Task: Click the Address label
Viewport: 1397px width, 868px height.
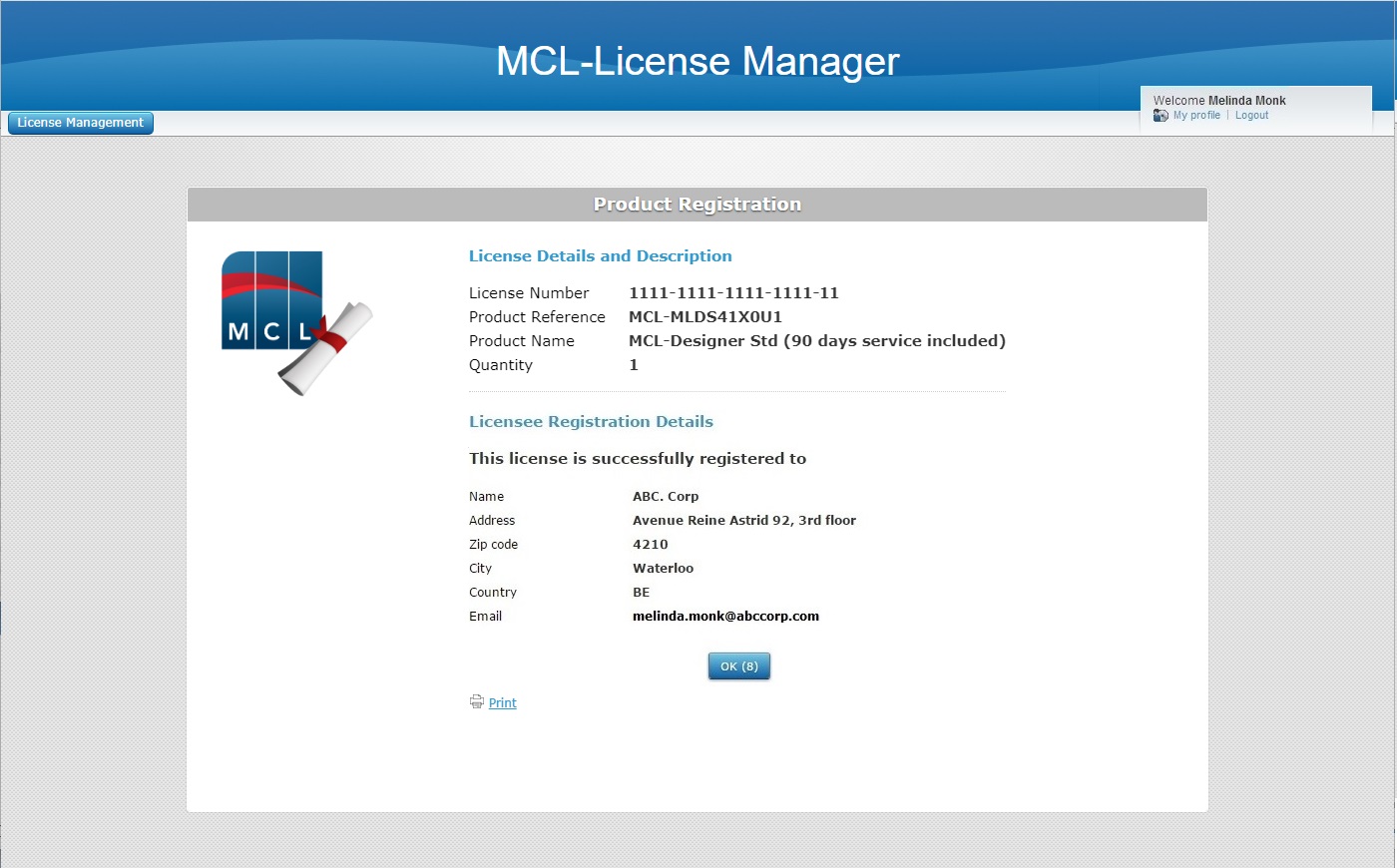Action: tap(492, 521)
